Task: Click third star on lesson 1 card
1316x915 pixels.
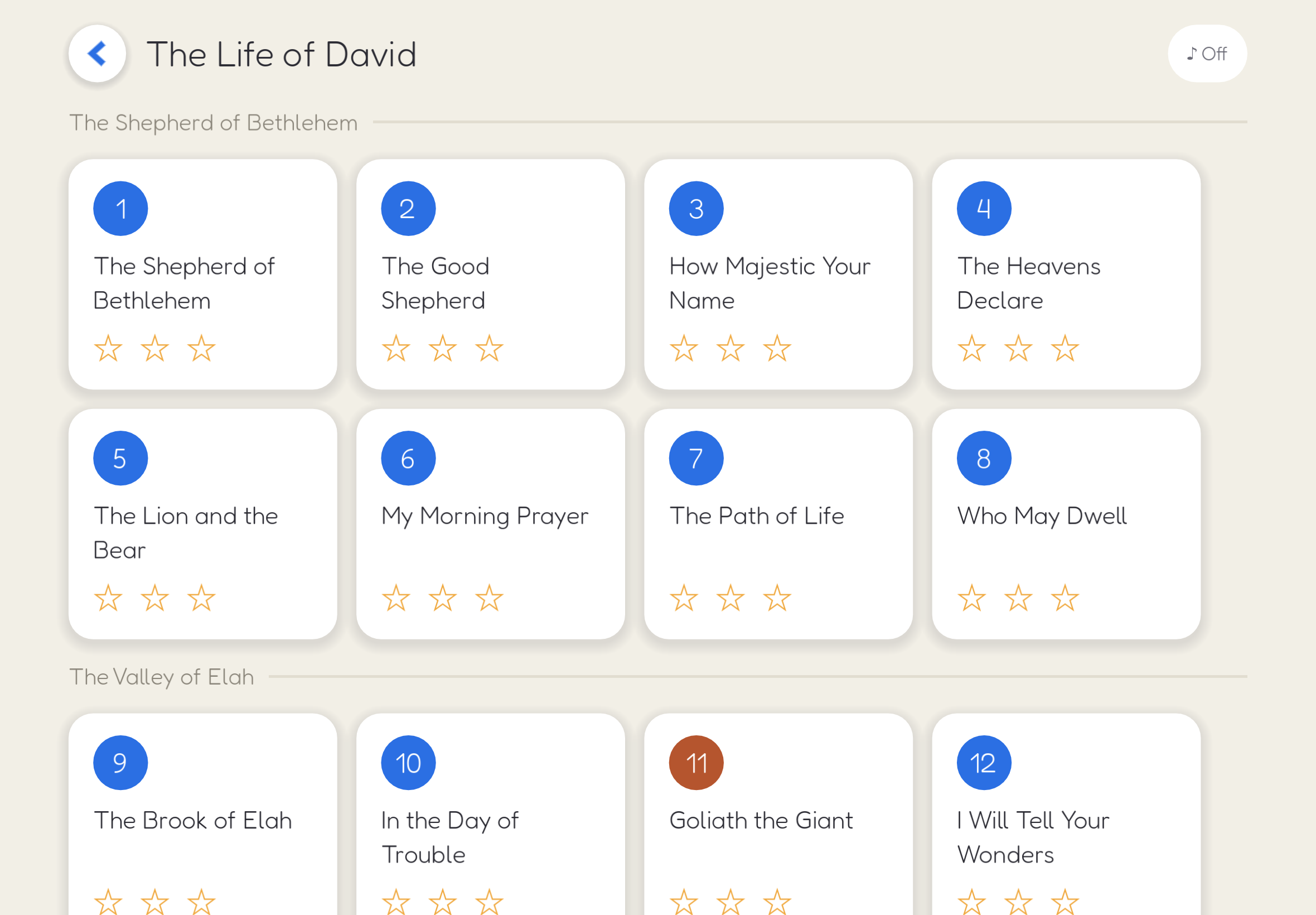Action: tap(201, 348)
